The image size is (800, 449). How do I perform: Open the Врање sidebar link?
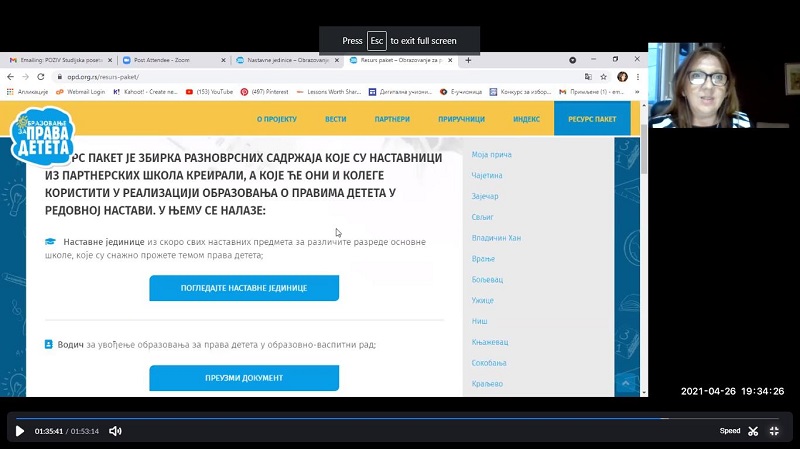(x=483, y=259)
